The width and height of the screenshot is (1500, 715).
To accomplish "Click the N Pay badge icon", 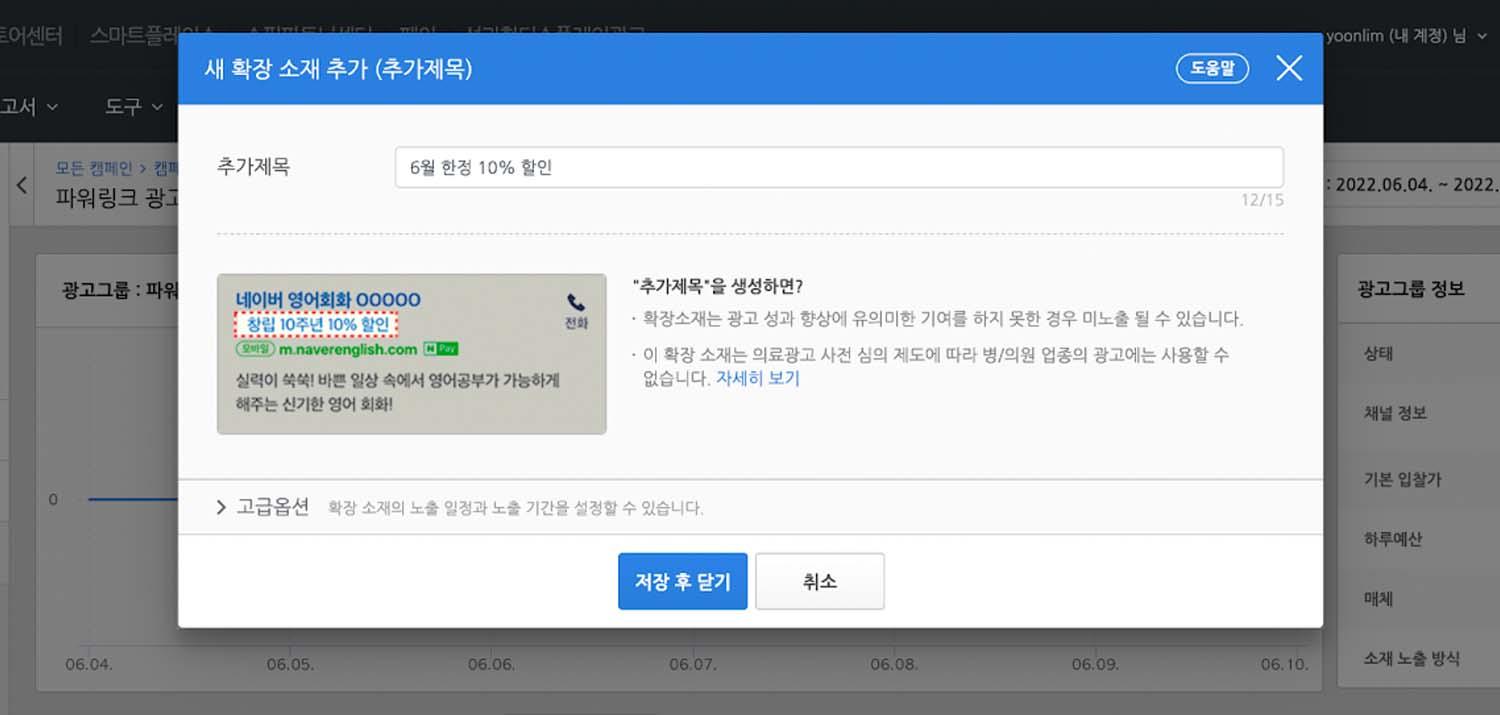I will coord(441,350).
